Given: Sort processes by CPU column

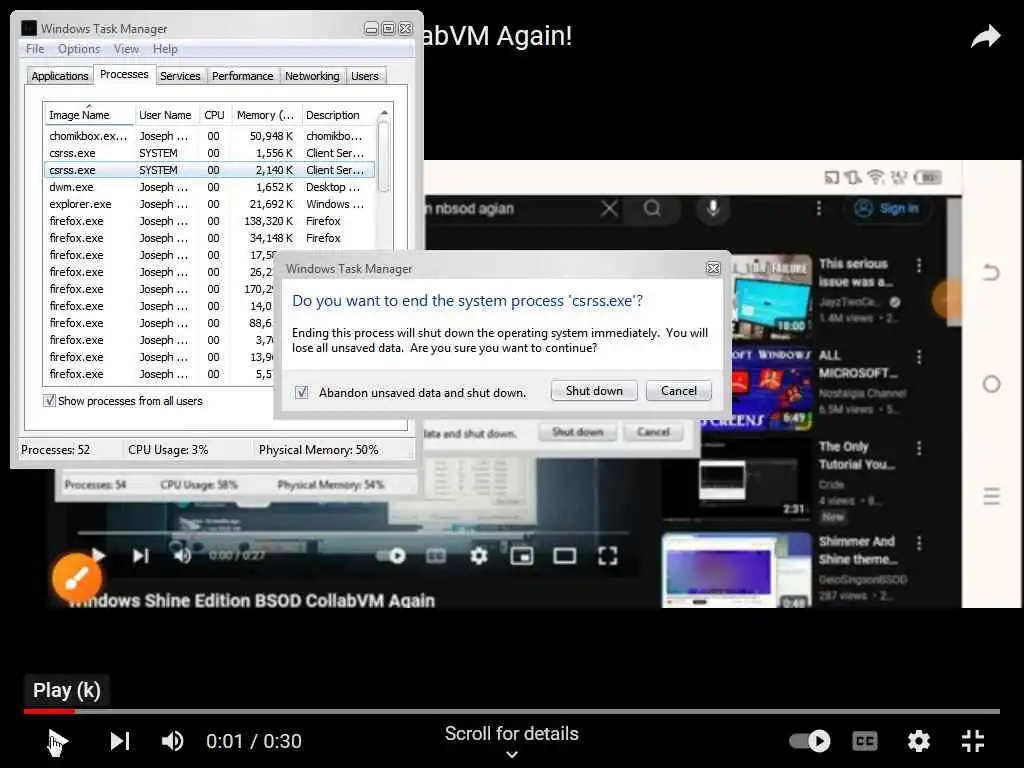Looking at the screenshot, I should tap(214, 115).
